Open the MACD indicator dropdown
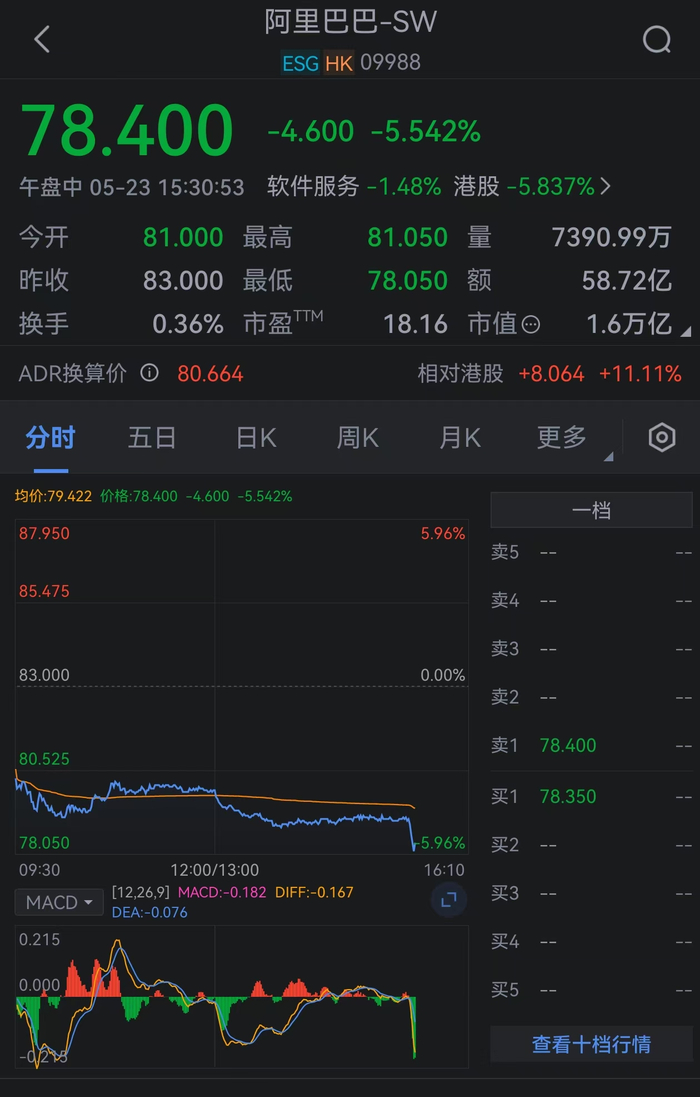Viewport: 700px width, 1097px height. pos(59,903)
